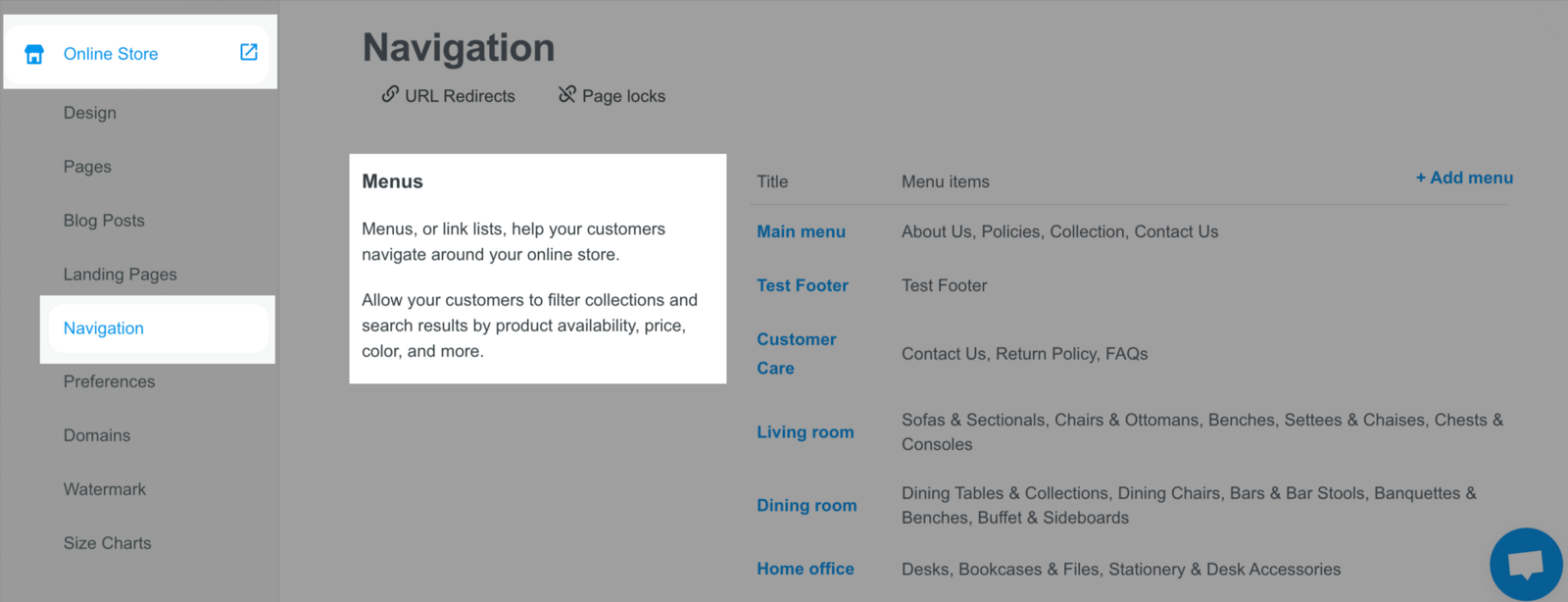Open URL Redirects link
This screenshot has width=1568, height=602.
[x=460, y=96]
